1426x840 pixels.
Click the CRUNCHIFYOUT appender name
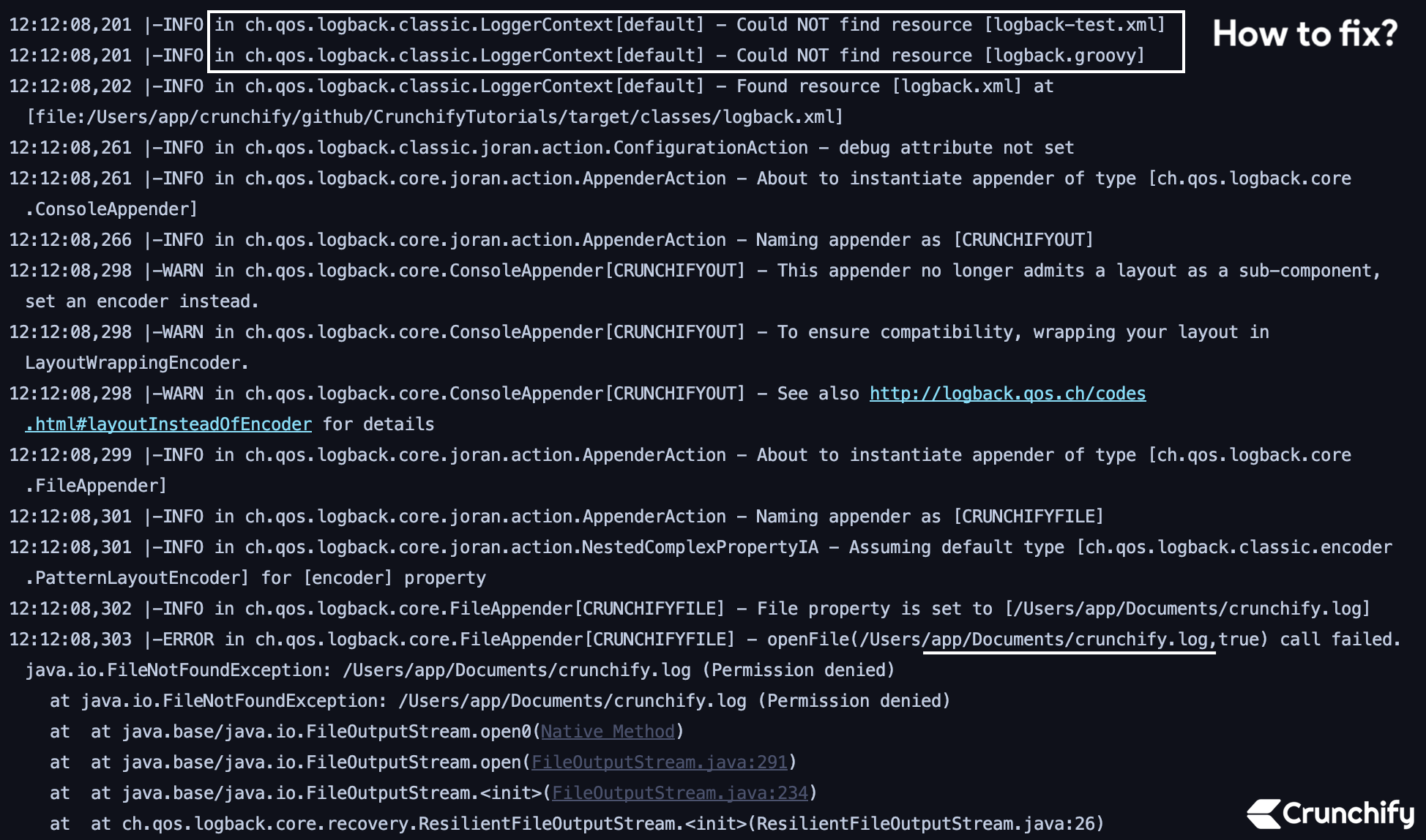[x=1024, y=239]
